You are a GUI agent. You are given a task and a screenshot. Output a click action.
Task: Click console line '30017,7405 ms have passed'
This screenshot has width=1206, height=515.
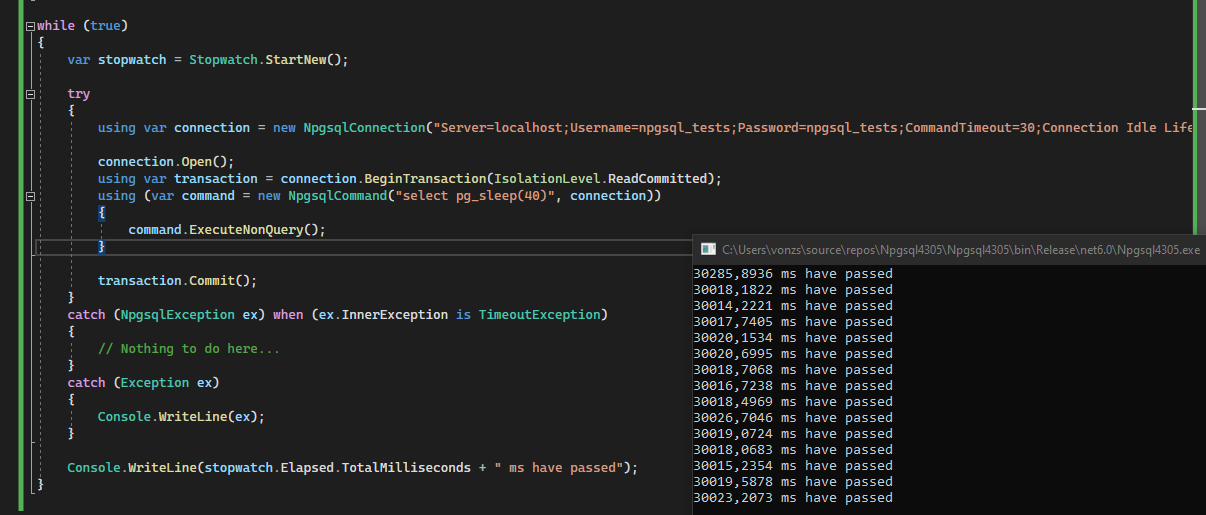(x=793, y=321)
